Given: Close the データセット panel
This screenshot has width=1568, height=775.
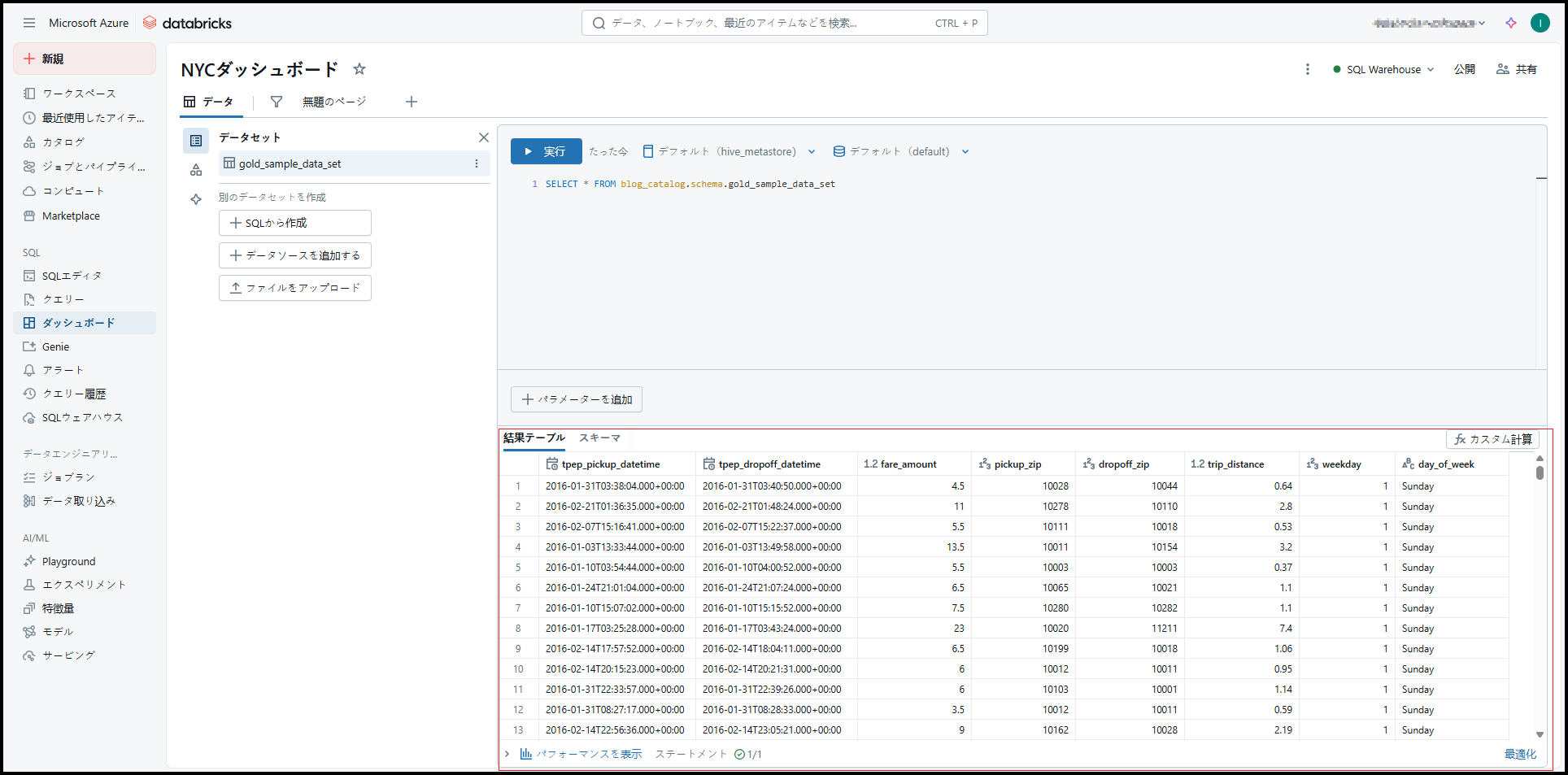Looking at the screenshot, I should pos(484,137).
